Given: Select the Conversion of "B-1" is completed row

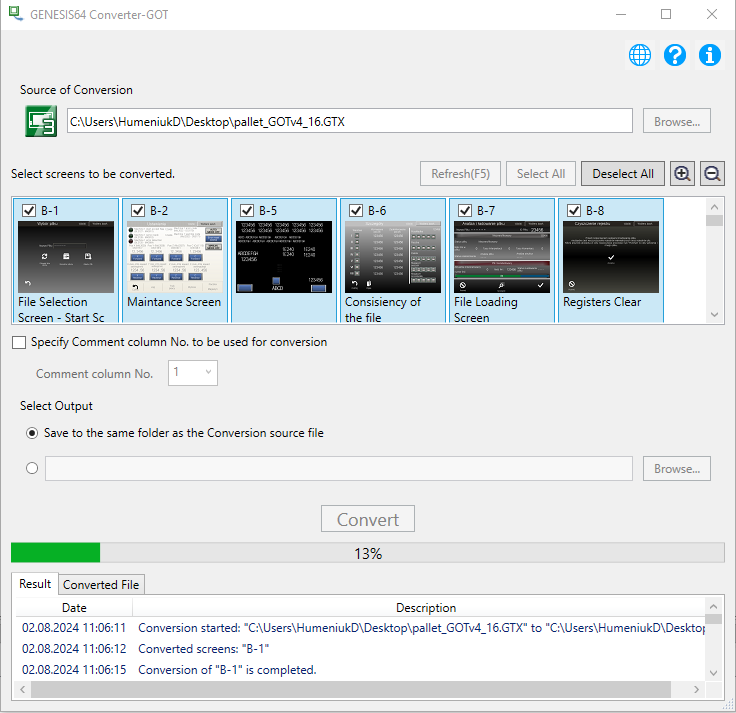Looking at the screenshot, I should coord(360,670).
